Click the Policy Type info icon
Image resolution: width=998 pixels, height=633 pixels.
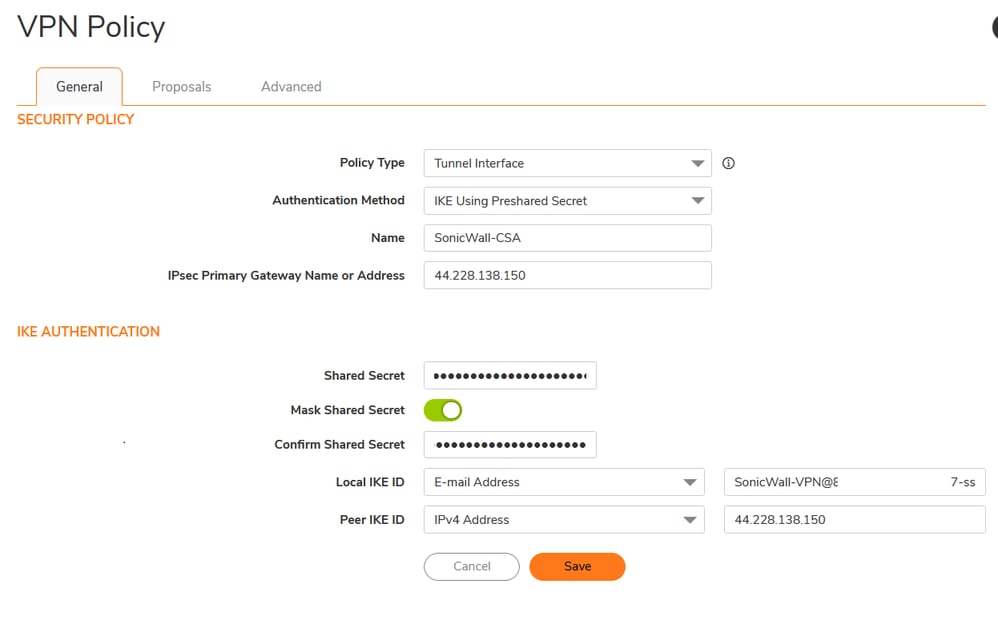tap(728, 163)
